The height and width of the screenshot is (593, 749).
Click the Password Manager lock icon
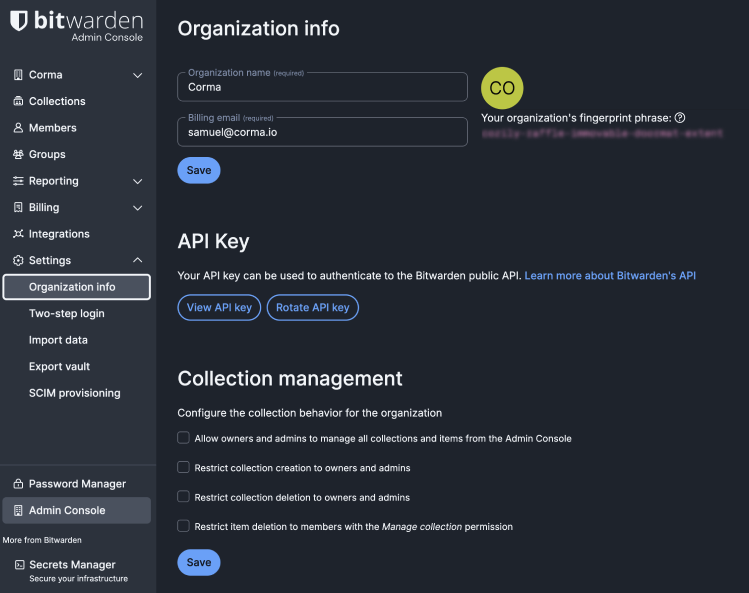[18, 484]
